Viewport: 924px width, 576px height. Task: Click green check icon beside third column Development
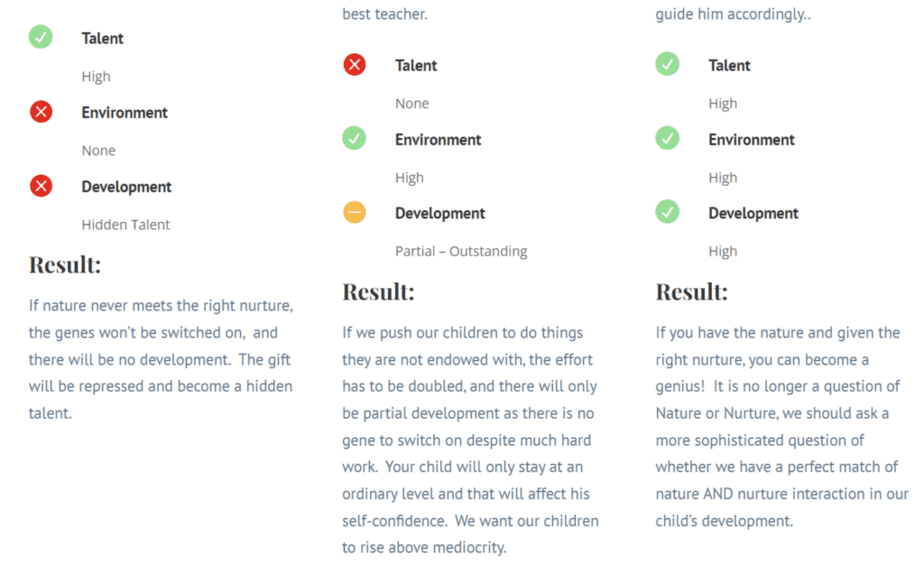point(667,212)
